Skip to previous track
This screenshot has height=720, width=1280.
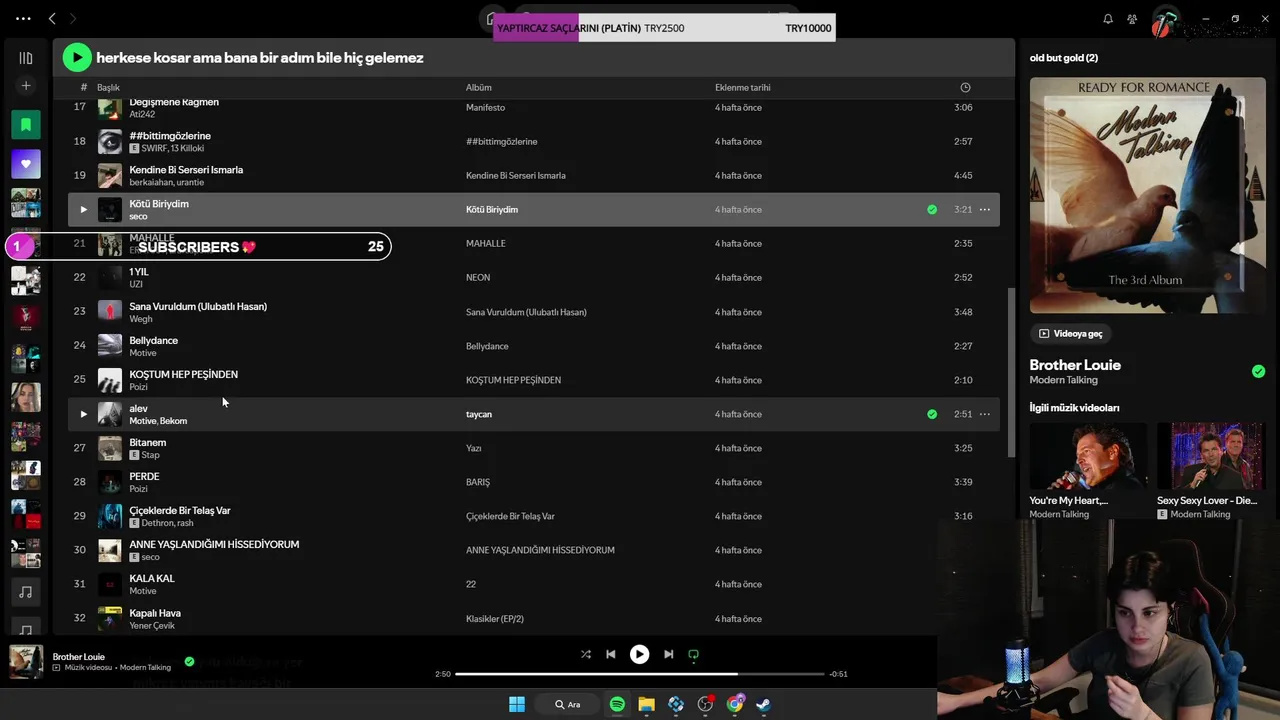[611, 654]
